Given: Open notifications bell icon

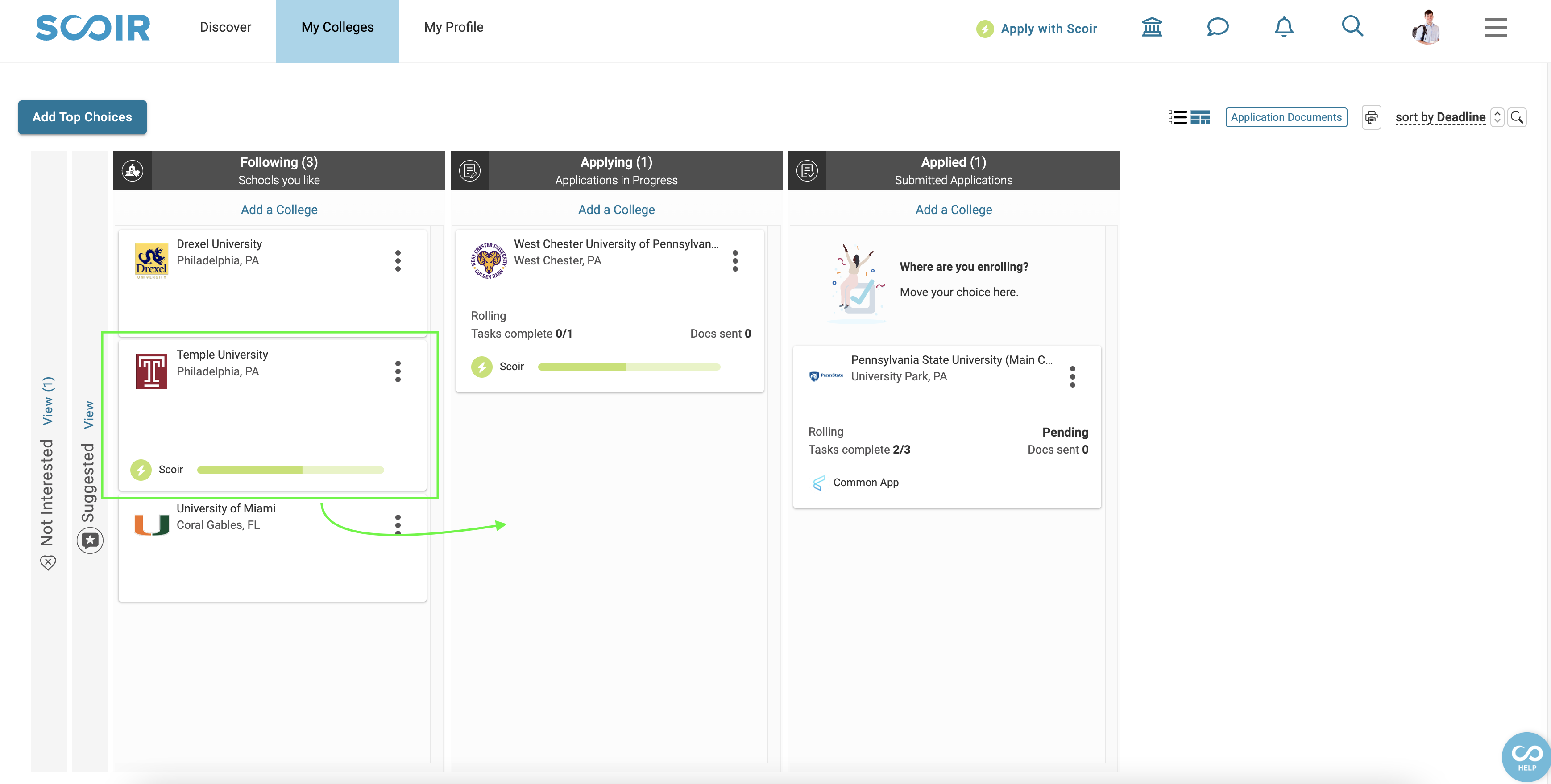Looking at the screenshot, I should (x=1284, y=27).
